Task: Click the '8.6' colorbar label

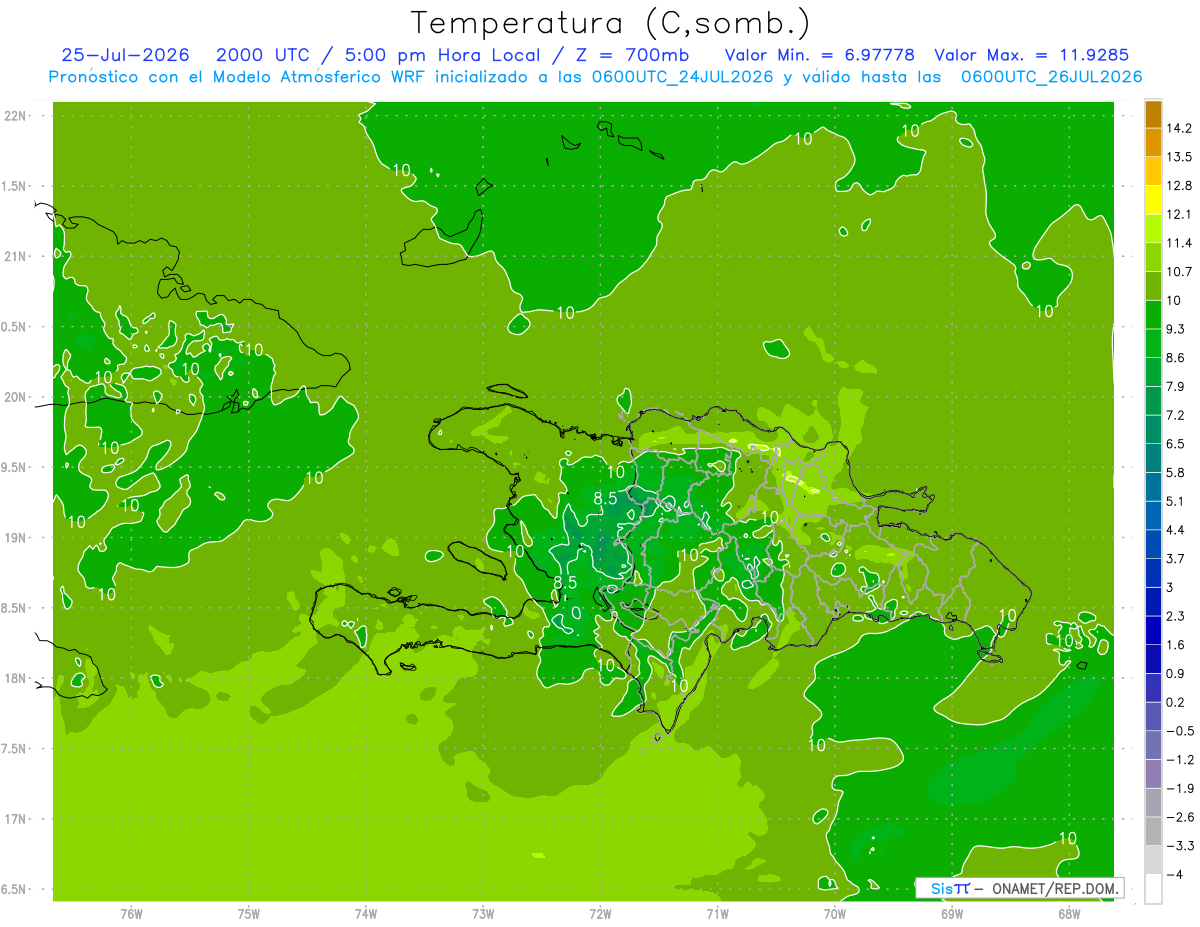Action: click(x=1177, y=358)
